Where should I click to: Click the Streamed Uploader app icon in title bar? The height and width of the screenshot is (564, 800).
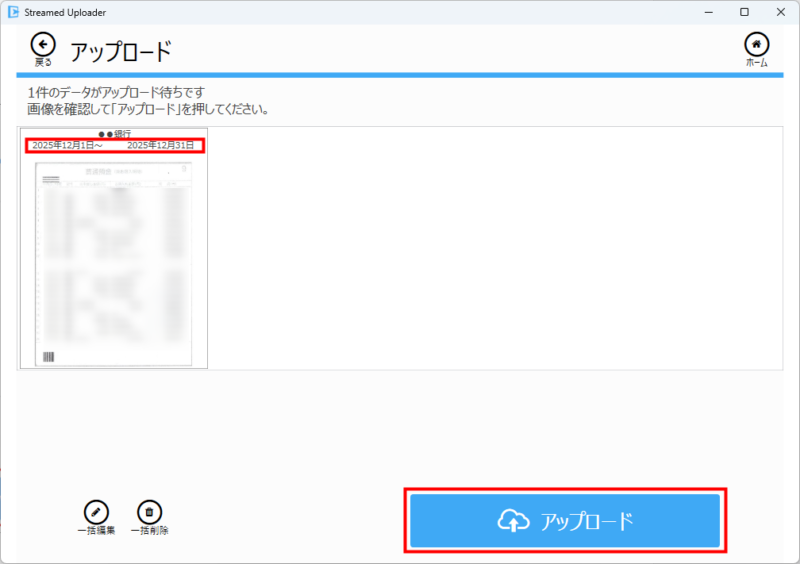[13, 12]
